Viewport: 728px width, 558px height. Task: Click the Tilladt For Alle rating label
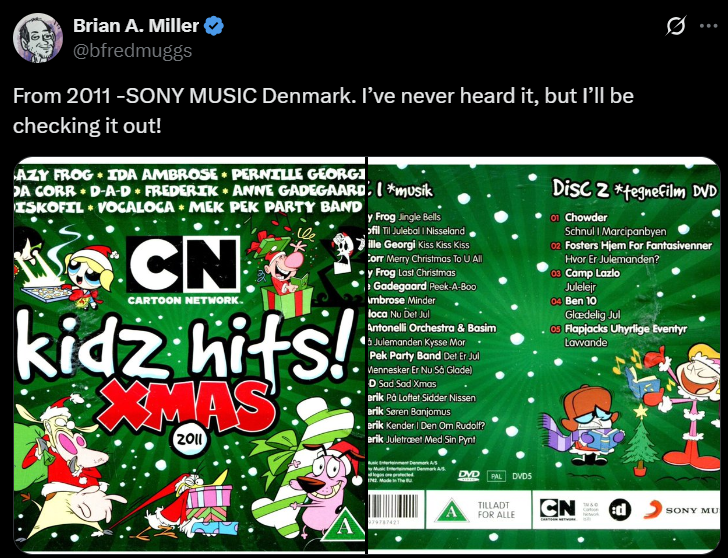pyautogui.click(x=496, y=510)
